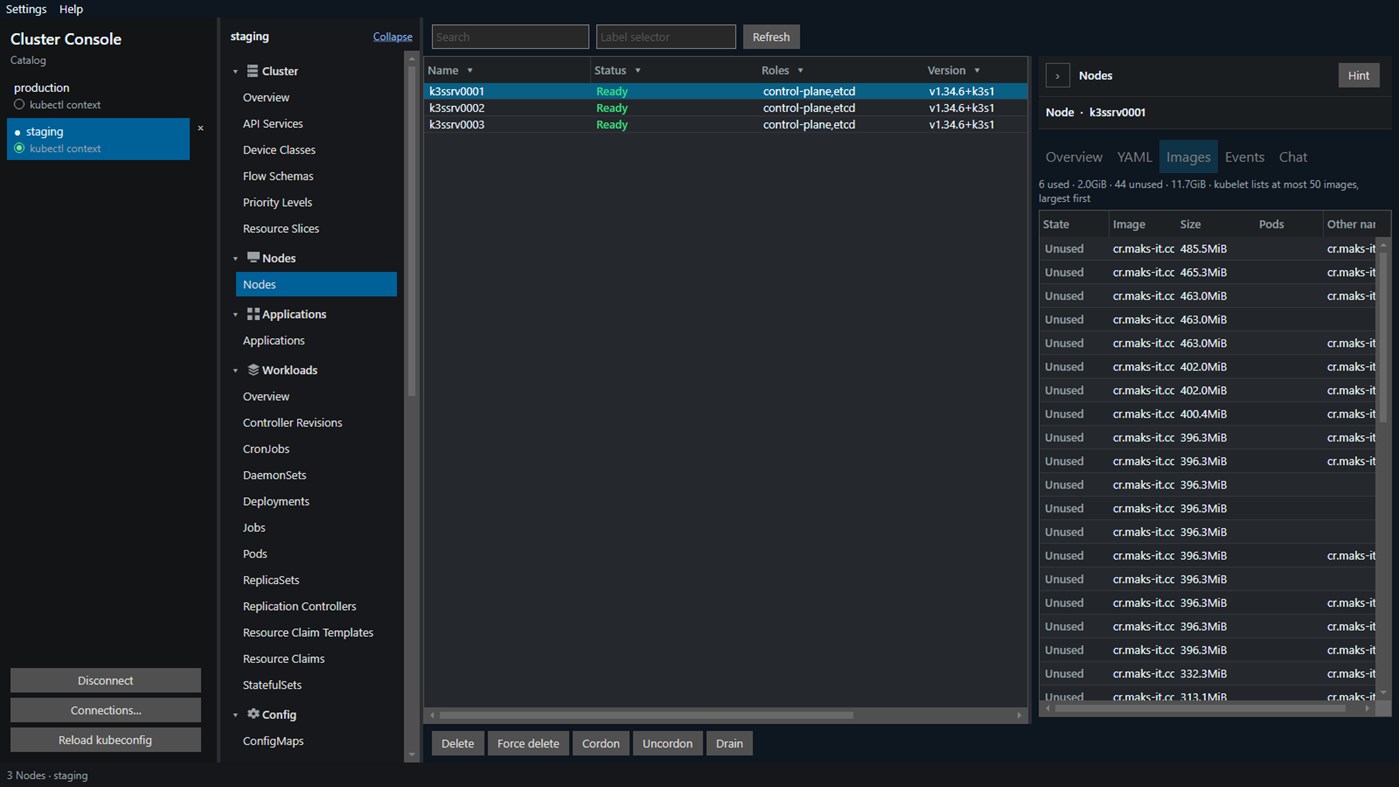
Task: Open Deployments in the Workloads tree
Action: [x=276, y=502]
